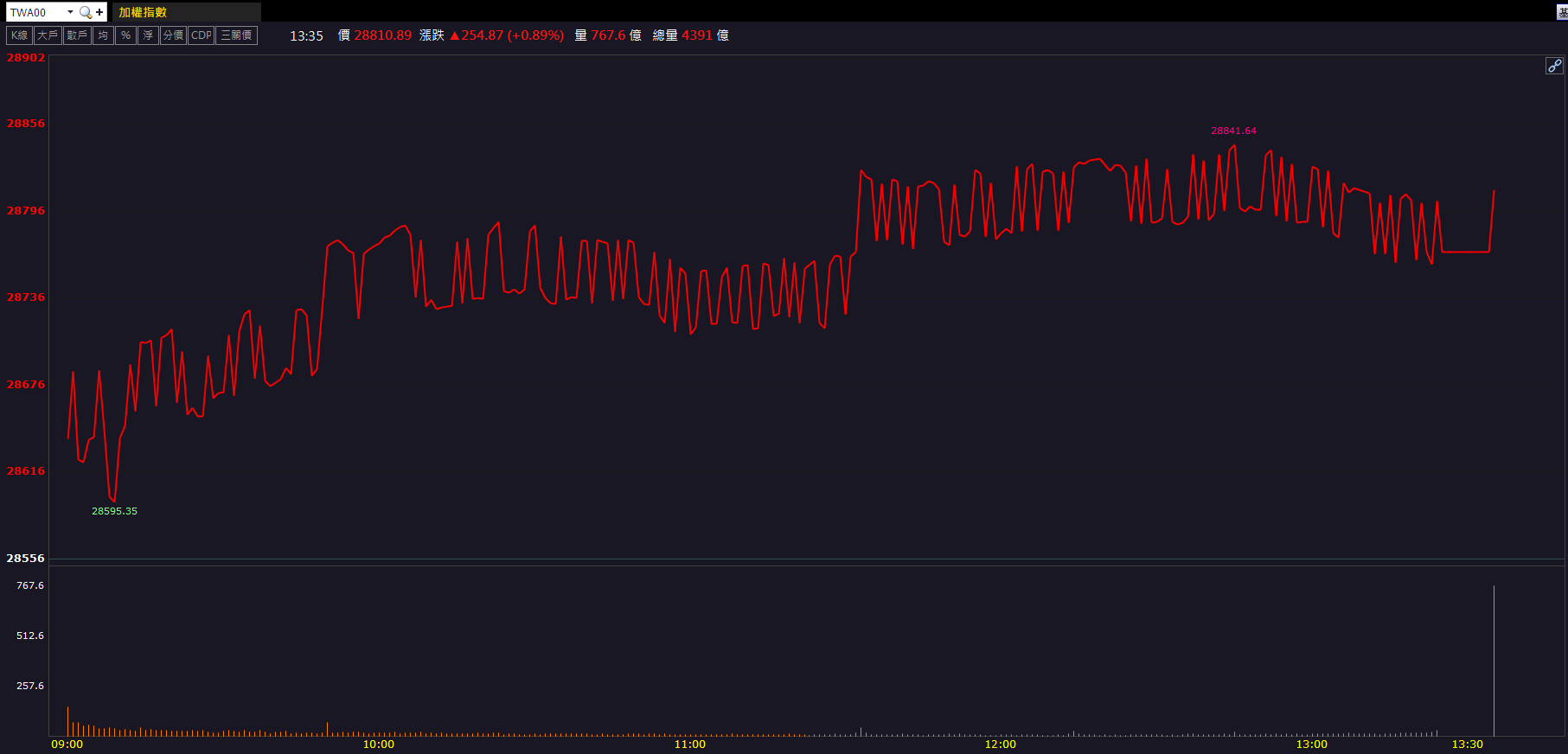Viewport: 1568px width, 754px height.
Task: Select the 加權指數 title tab
Action: [143, 12]
